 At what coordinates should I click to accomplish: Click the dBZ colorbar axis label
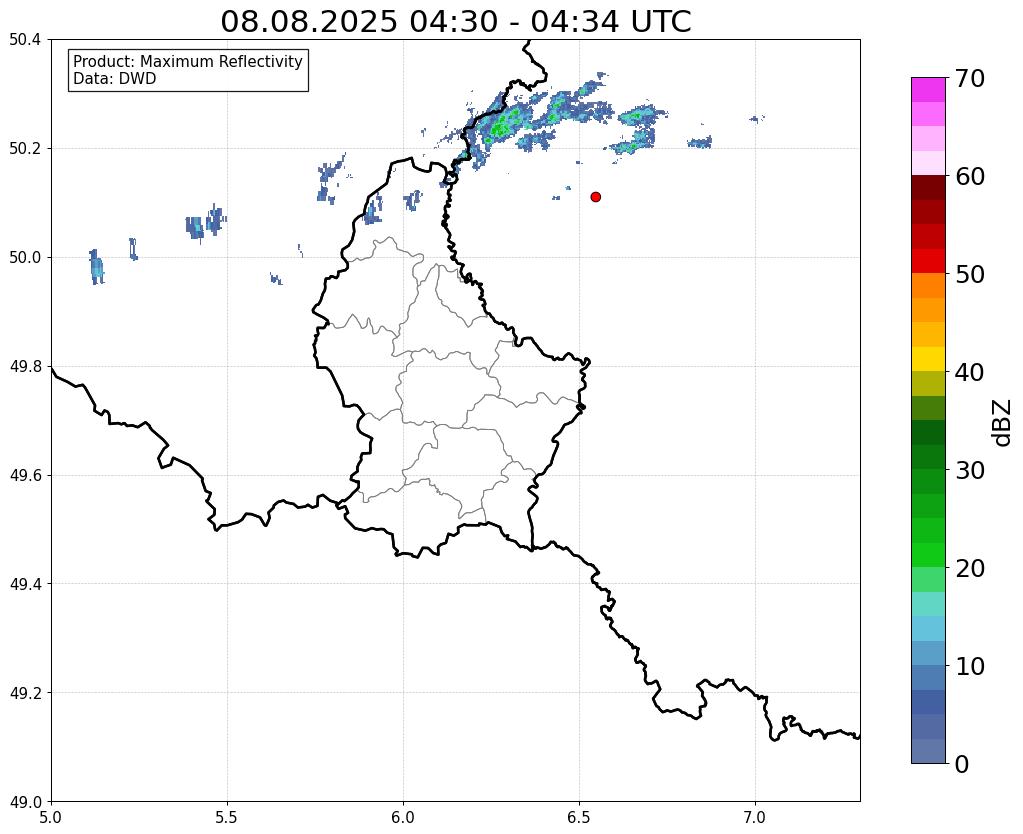[x=1003, y=422]
